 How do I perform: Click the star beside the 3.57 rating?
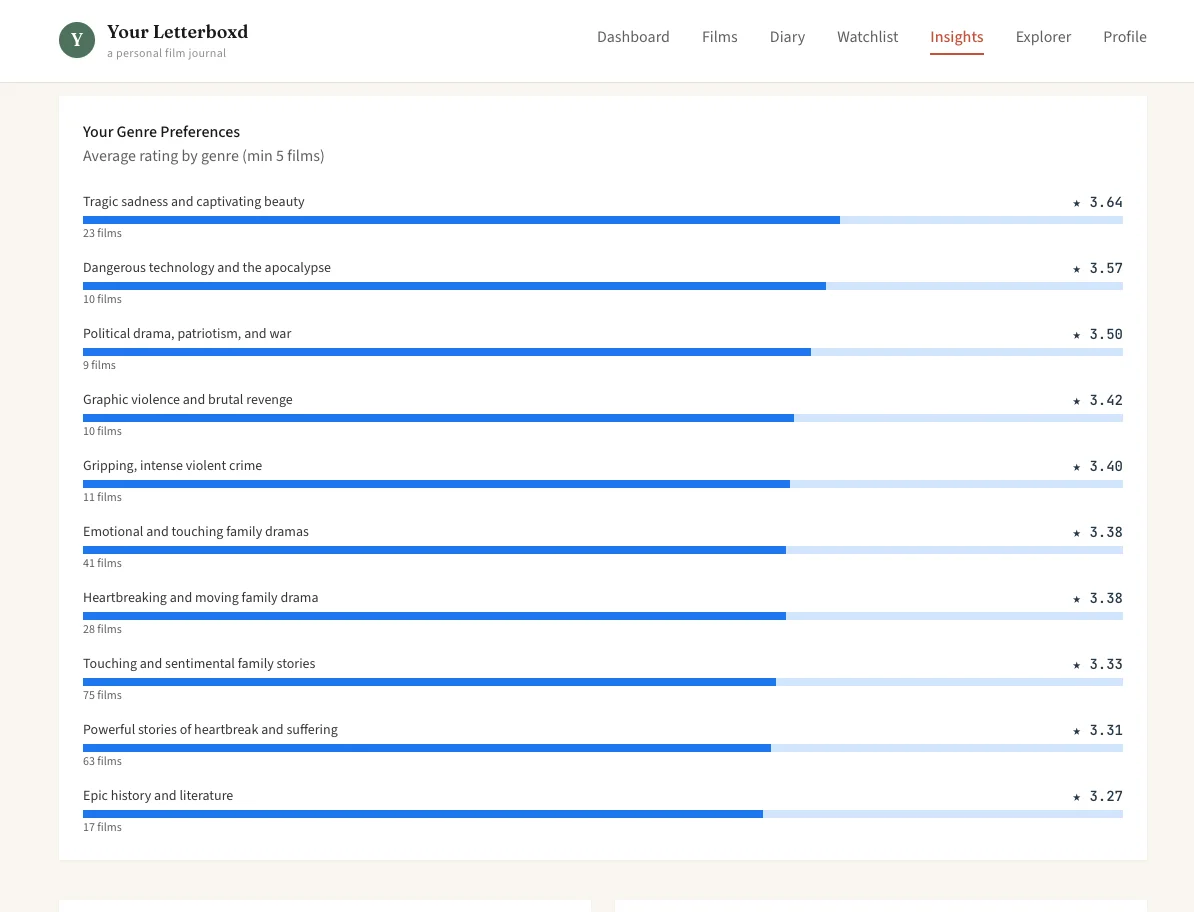pyautogui.click(x=1077, y=269)
